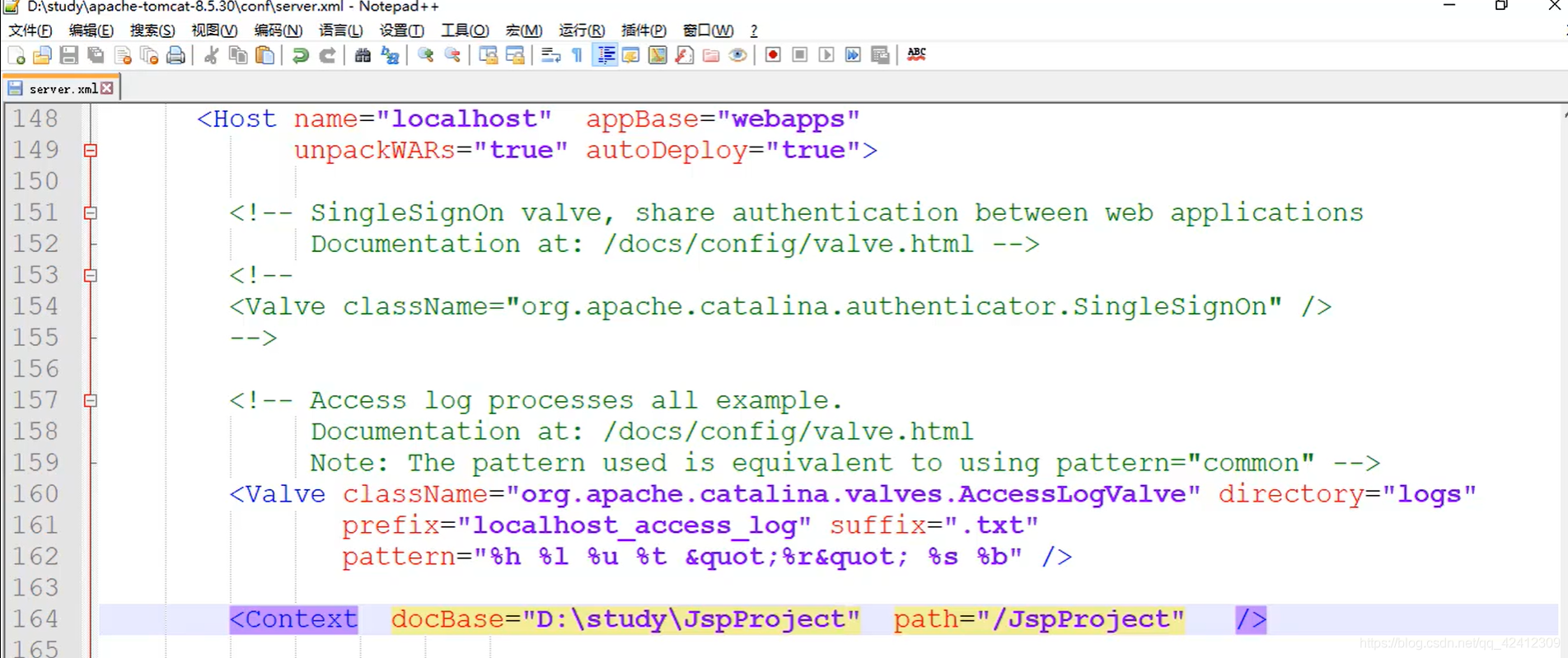The width and height of the screenshot is (1568, 658).
Task: Open Folder as Workspace toolbar icon
Action: pyautogui.click(x=711, y=55)
